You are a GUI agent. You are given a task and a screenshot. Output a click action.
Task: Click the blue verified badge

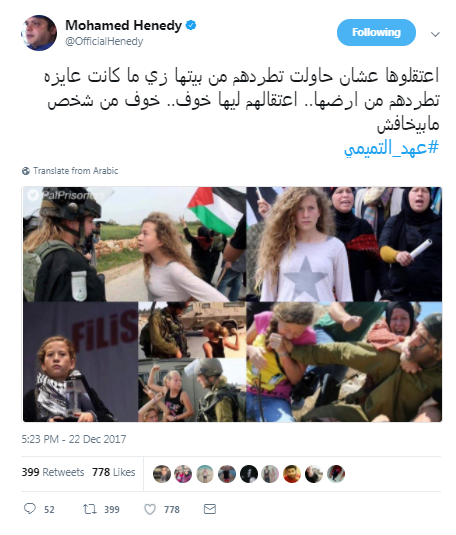pyautogui.click(x=191, y=25)
